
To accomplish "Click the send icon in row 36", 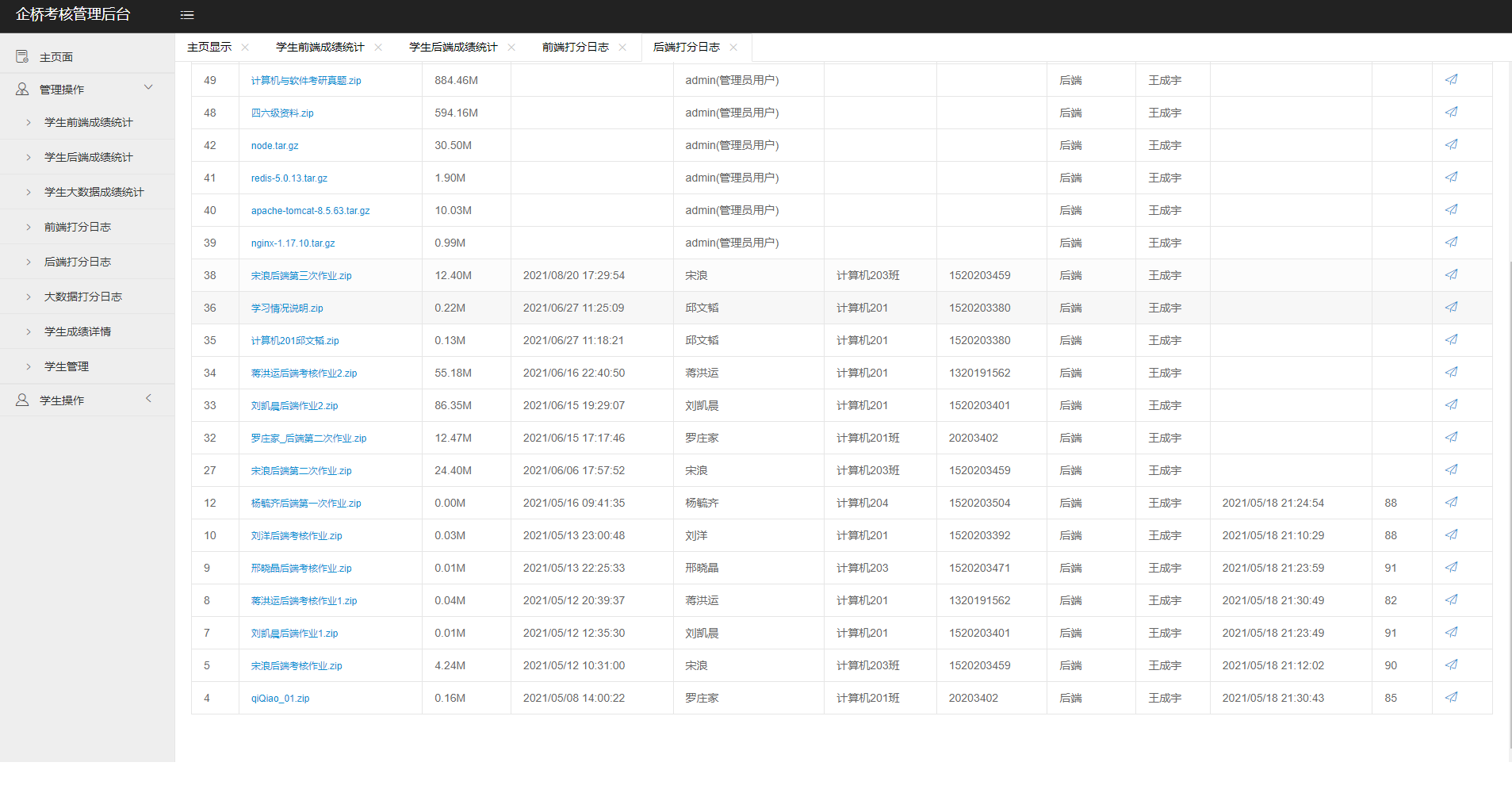I will (x=1451, y=307).
